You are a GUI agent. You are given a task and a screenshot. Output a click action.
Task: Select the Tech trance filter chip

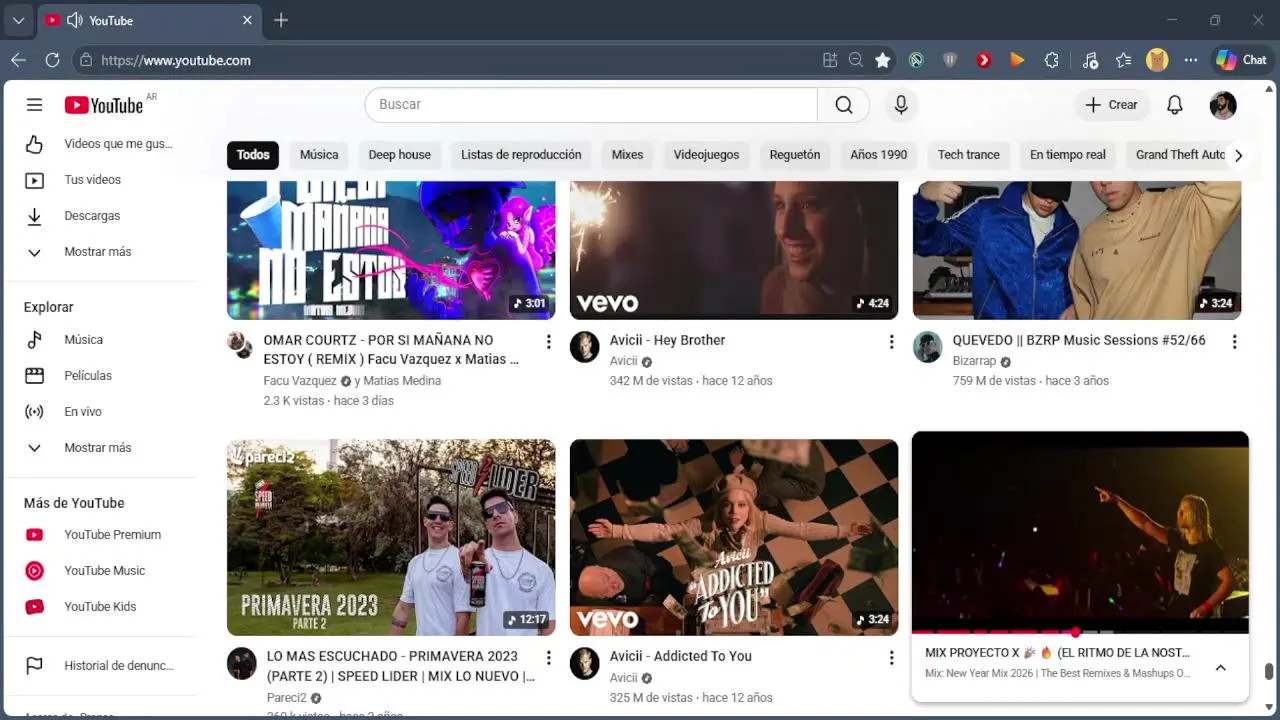click(x=968, y=155)
